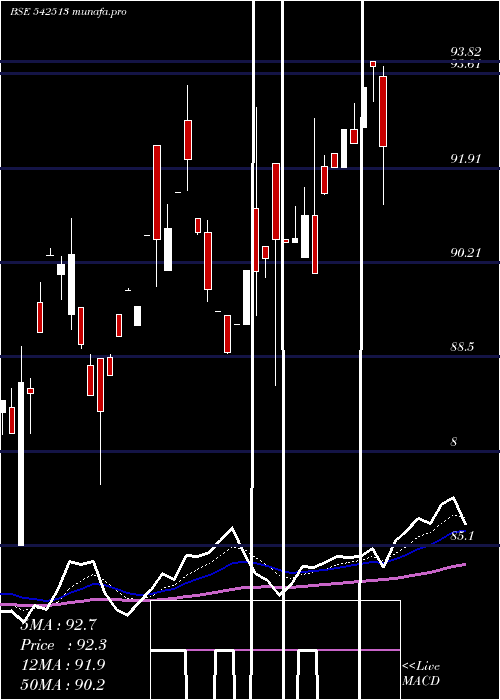Click the BSE 542513 munafa.pro title
This screenshot has height=700, width=500.
click(x=68, y=12)
